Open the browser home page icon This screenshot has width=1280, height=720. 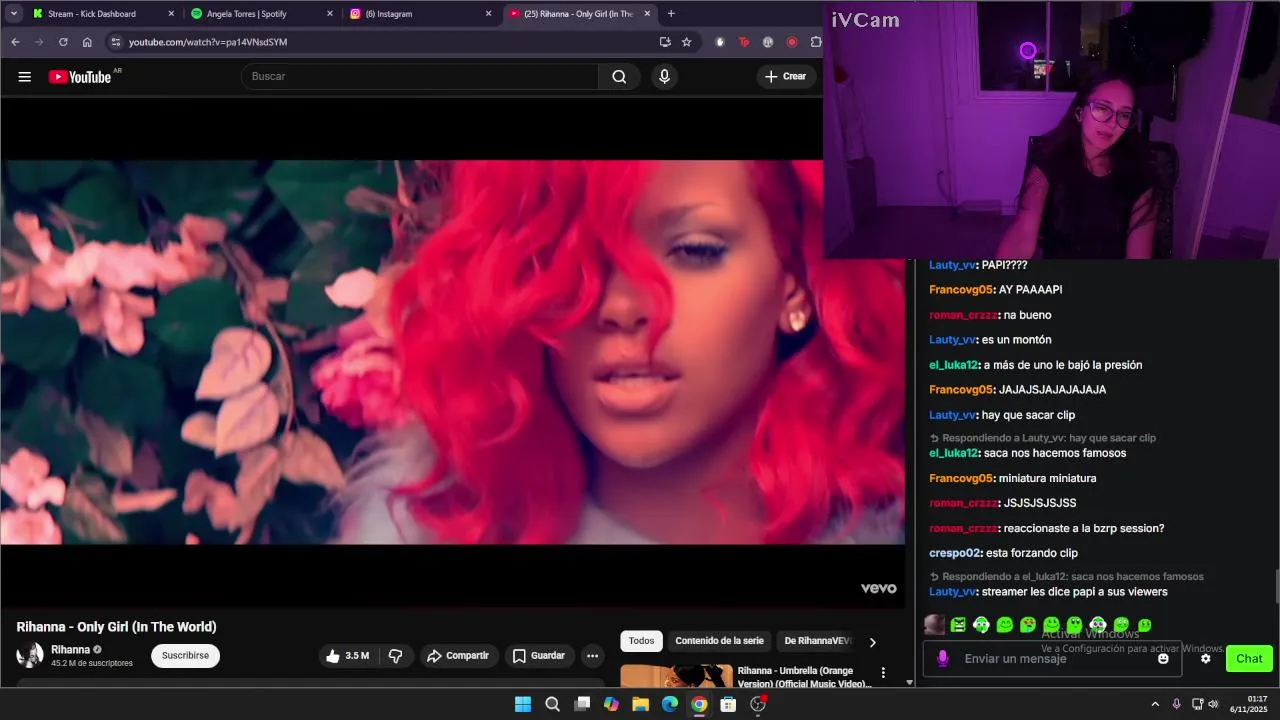point(87,42)
